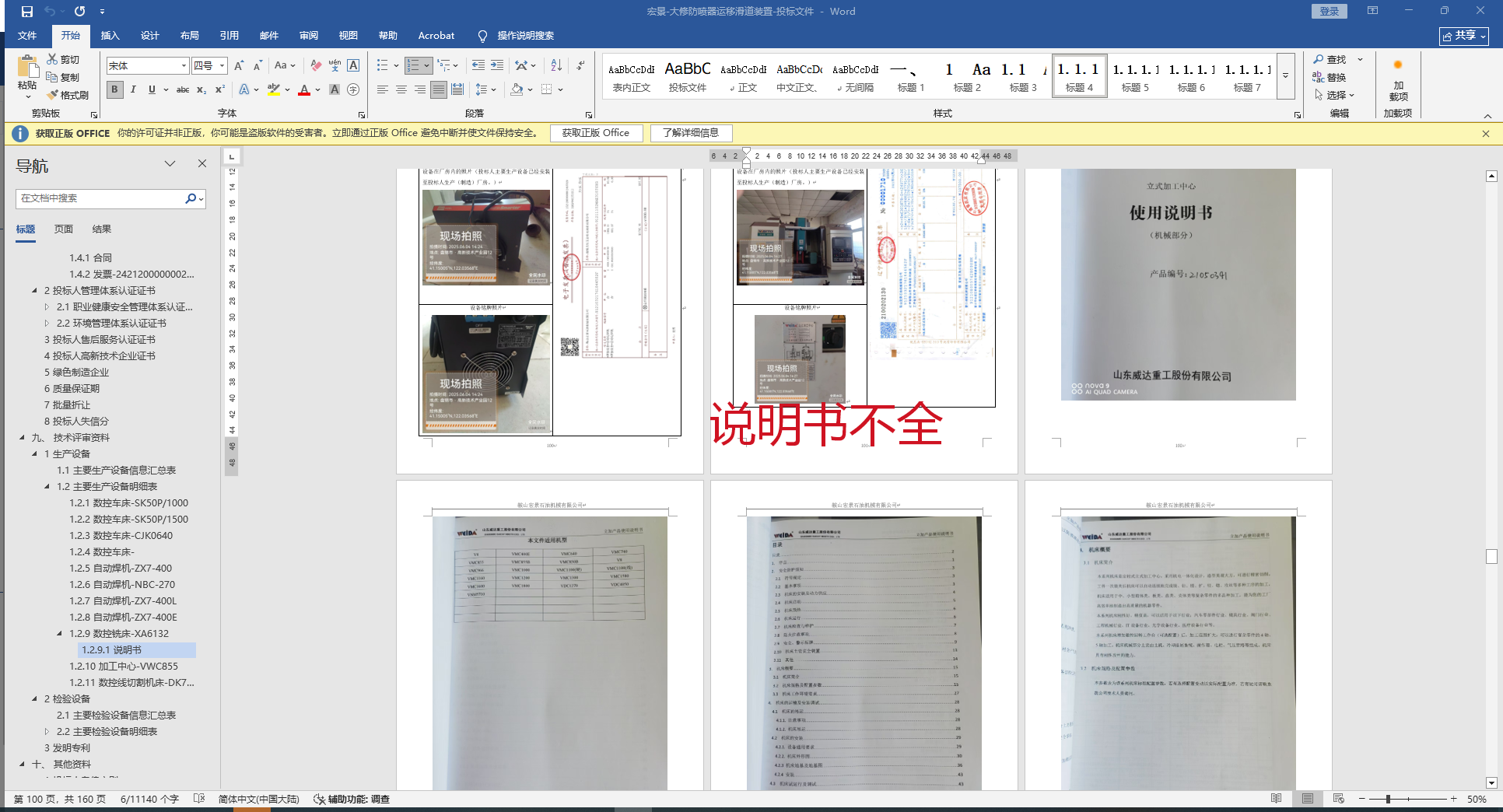Image resolution: width=1503 pixels, height=812 pixels.
Task: Zoom in with the plus button
Action: (1453, 799)
